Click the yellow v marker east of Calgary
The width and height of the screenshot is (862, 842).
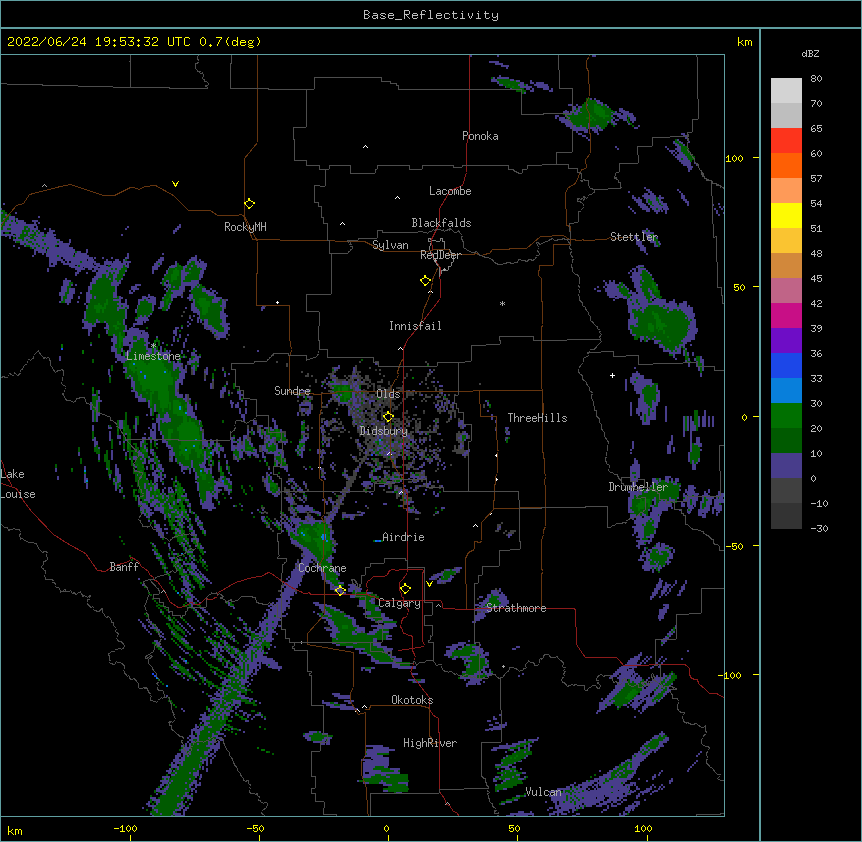point(429,584)
